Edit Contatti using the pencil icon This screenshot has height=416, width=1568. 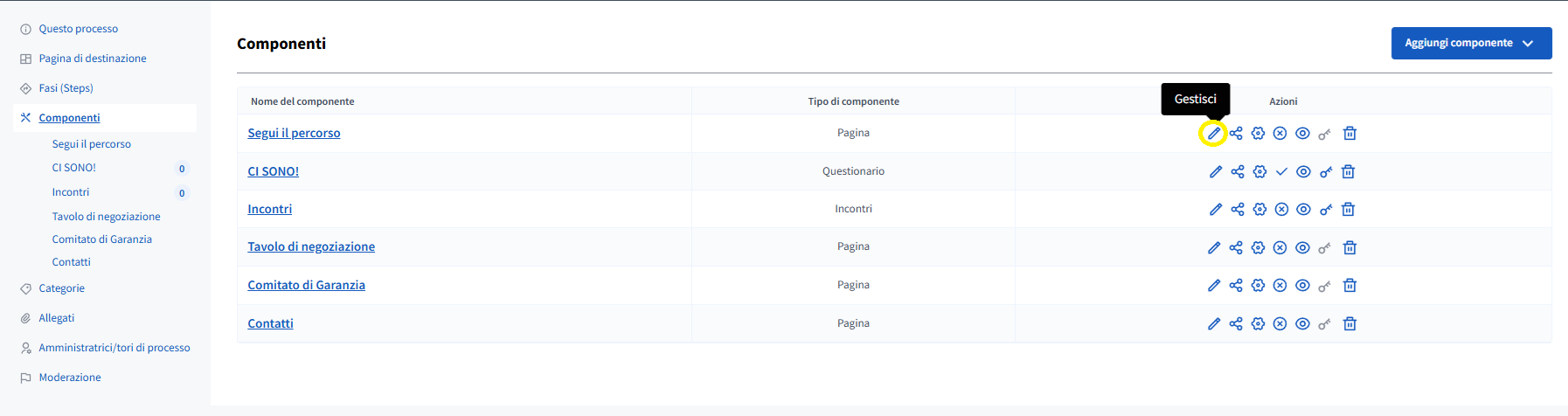pyautogui.click(x=1213, y=324)
